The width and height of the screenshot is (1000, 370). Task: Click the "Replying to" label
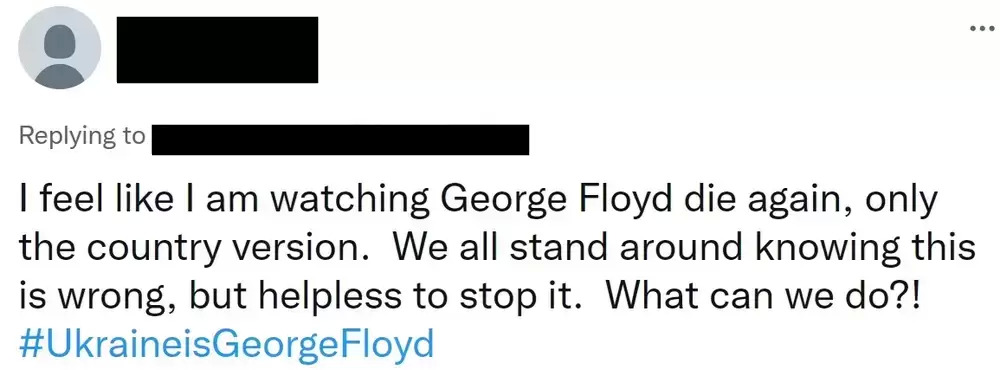pos(82,137)
